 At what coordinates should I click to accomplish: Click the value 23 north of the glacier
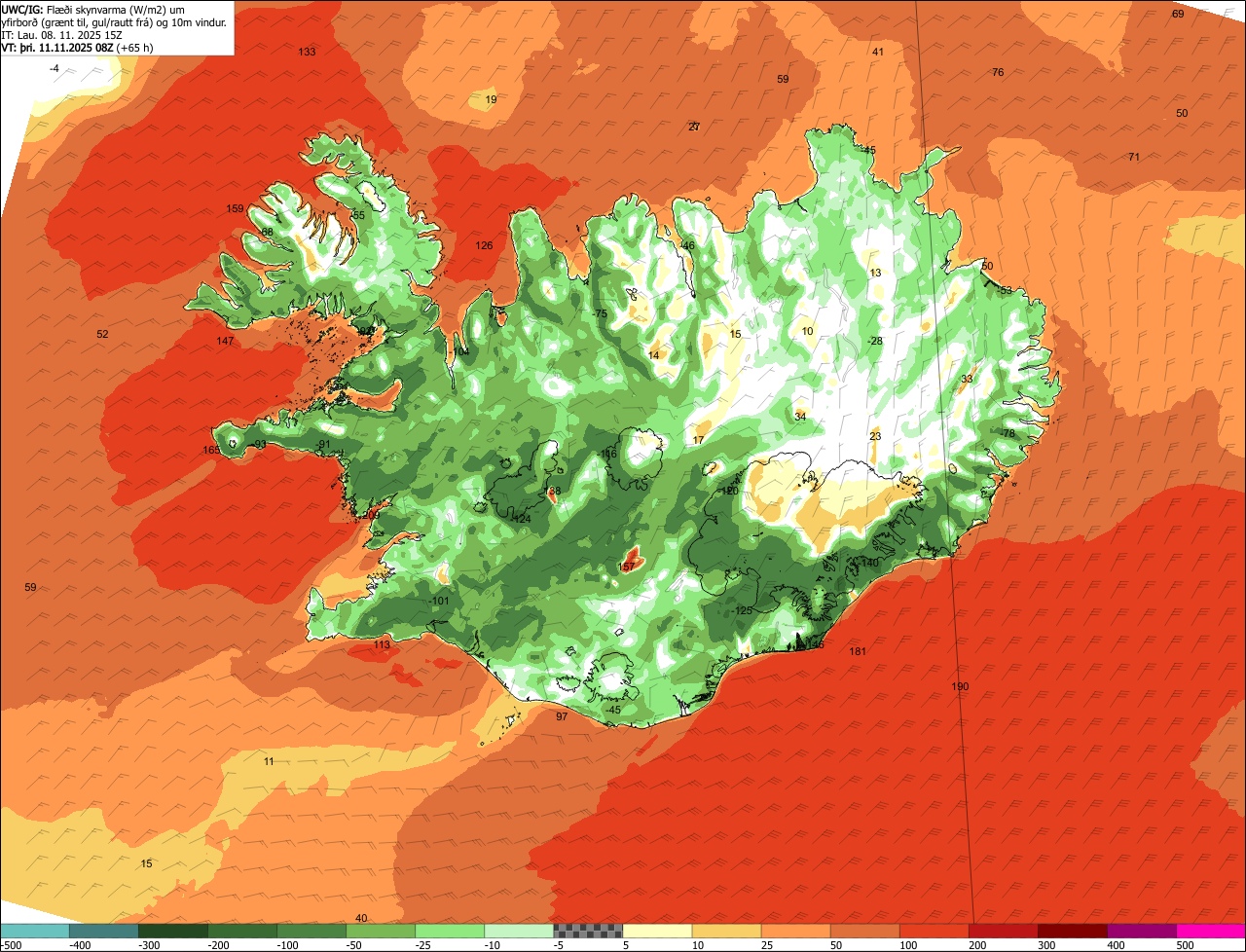pyautogui.click(x=875, y=436)
